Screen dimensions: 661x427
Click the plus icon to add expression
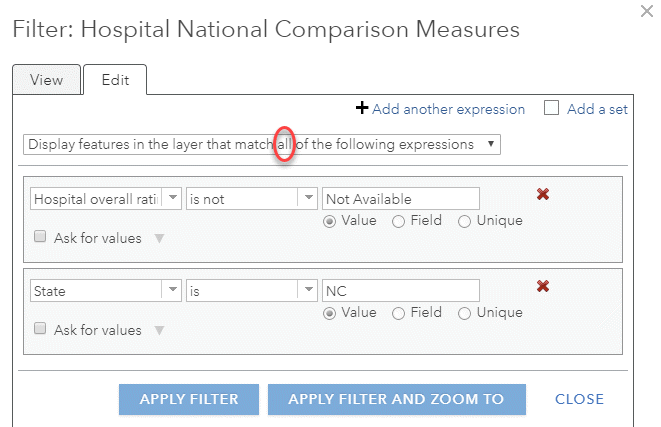[362, 108]
